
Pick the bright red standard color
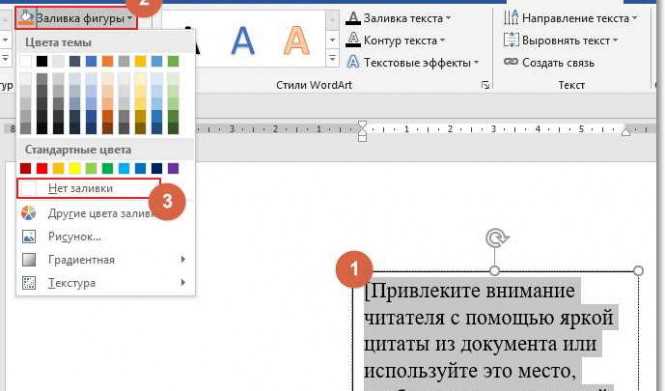click(x=42, y=168)
